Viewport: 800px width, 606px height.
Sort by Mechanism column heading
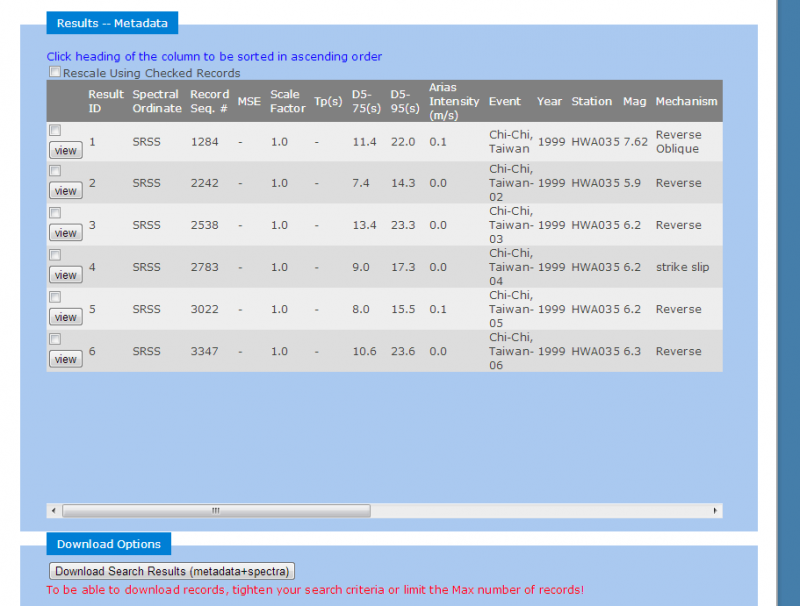(686, 102)
